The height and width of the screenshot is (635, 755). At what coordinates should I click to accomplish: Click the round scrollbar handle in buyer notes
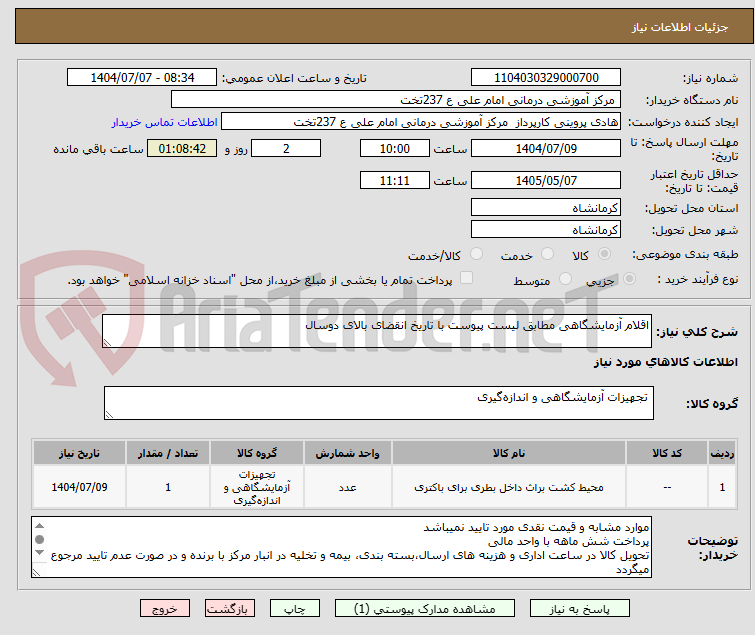coord(39,539)
